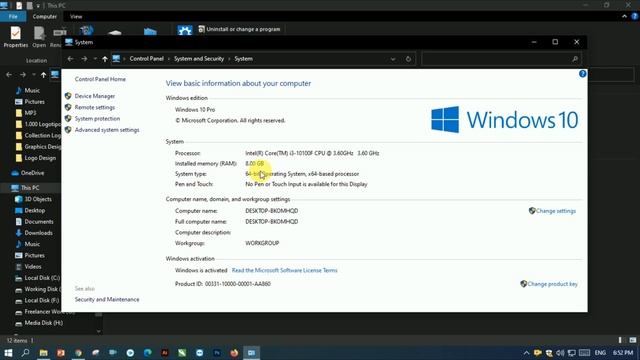Open Chrome from taskbar
The width and height of the screenshot is (640, 360).
pyautogui.click(x=78, y=353)
